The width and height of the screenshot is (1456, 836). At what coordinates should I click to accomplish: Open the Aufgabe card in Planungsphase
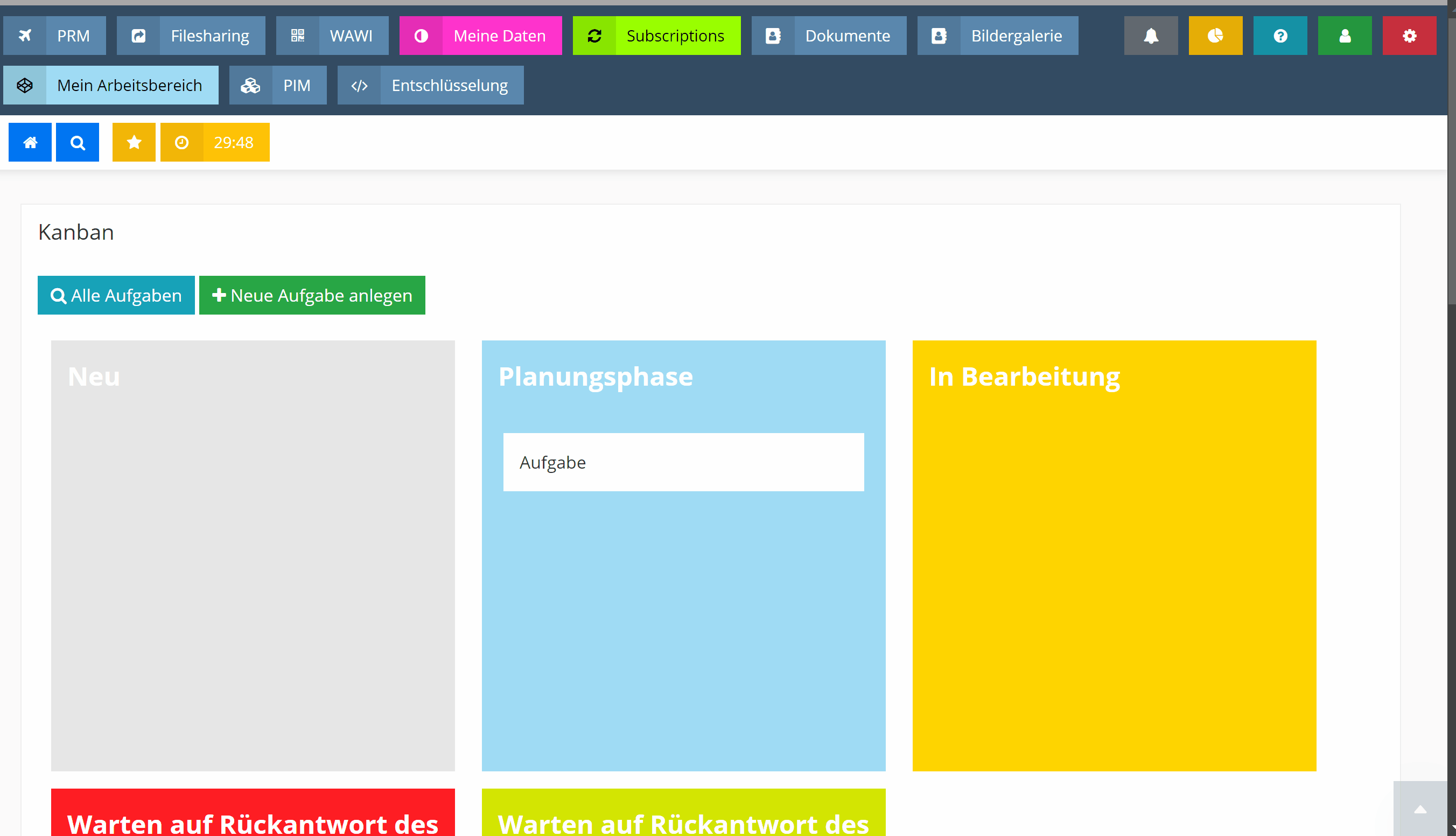pyautogui.click(x=683, y=462)
